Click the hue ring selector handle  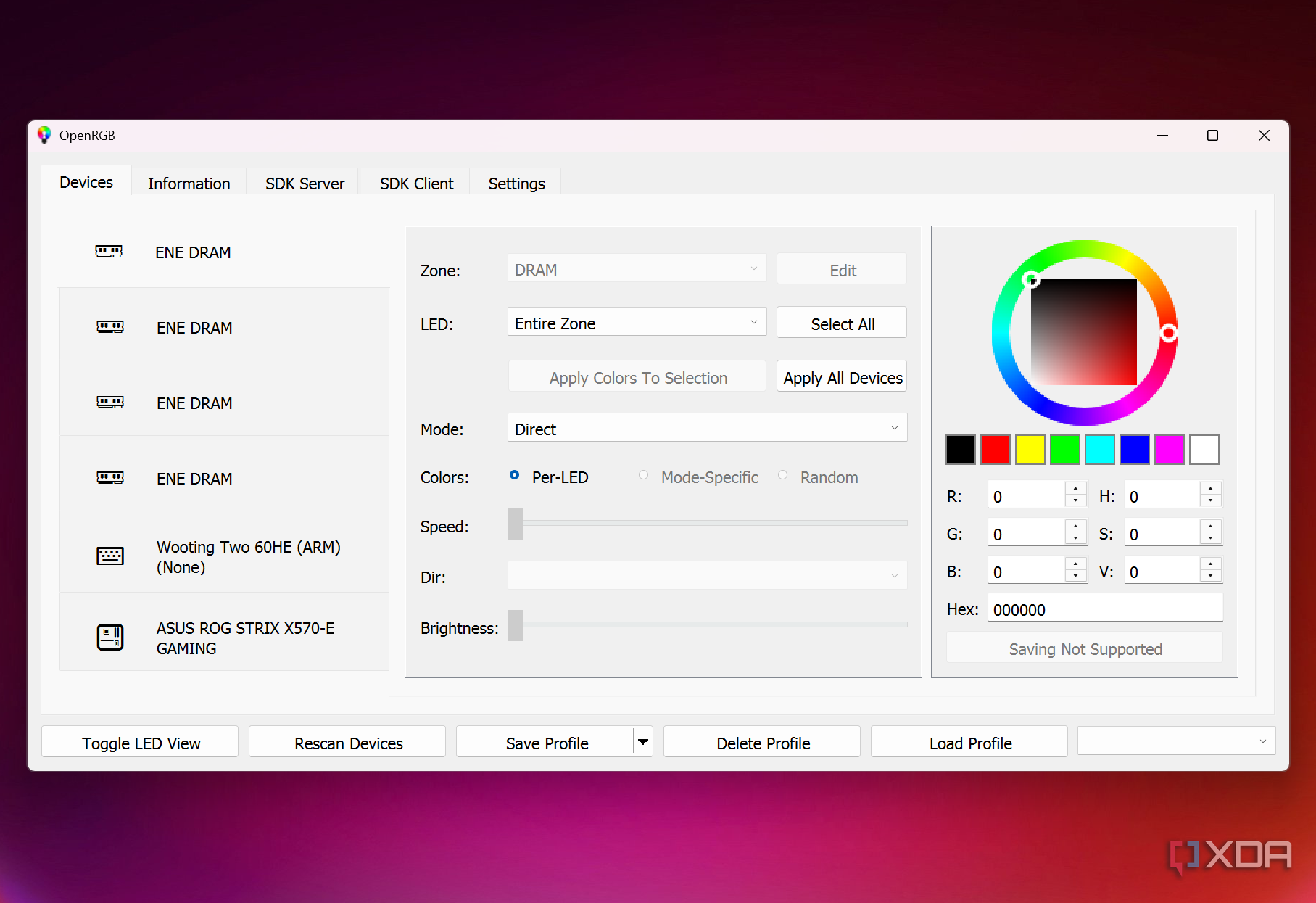[x=1168, y=333]
